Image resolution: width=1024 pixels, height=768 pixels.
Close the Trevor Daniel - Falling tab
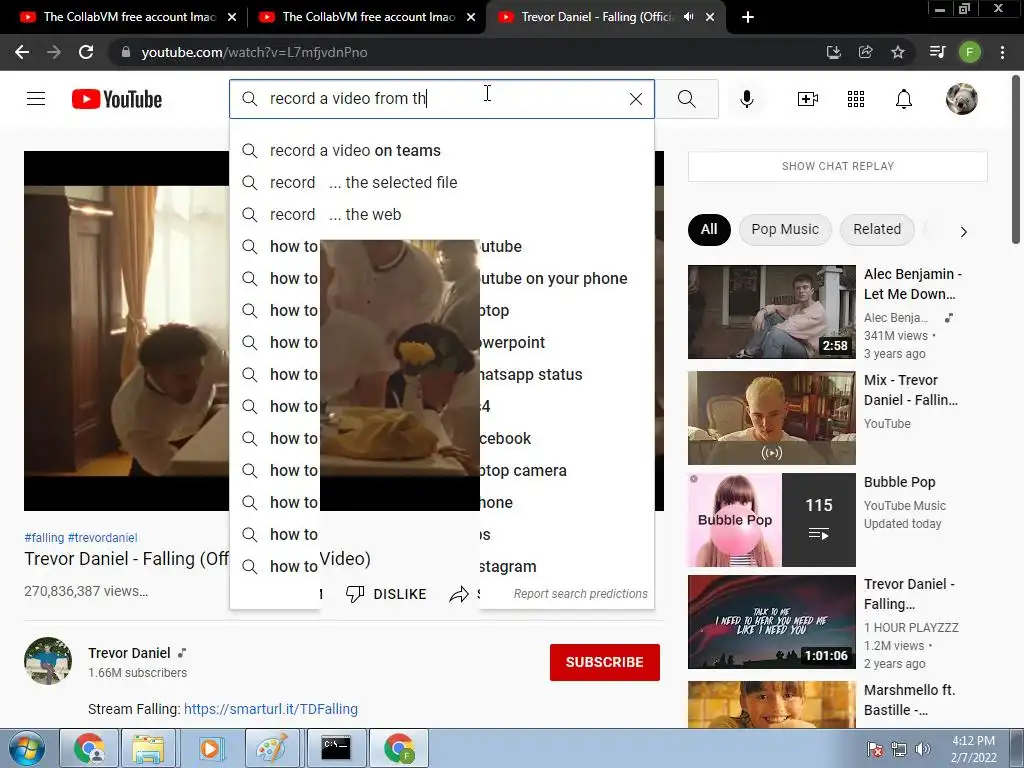(710, 17)
